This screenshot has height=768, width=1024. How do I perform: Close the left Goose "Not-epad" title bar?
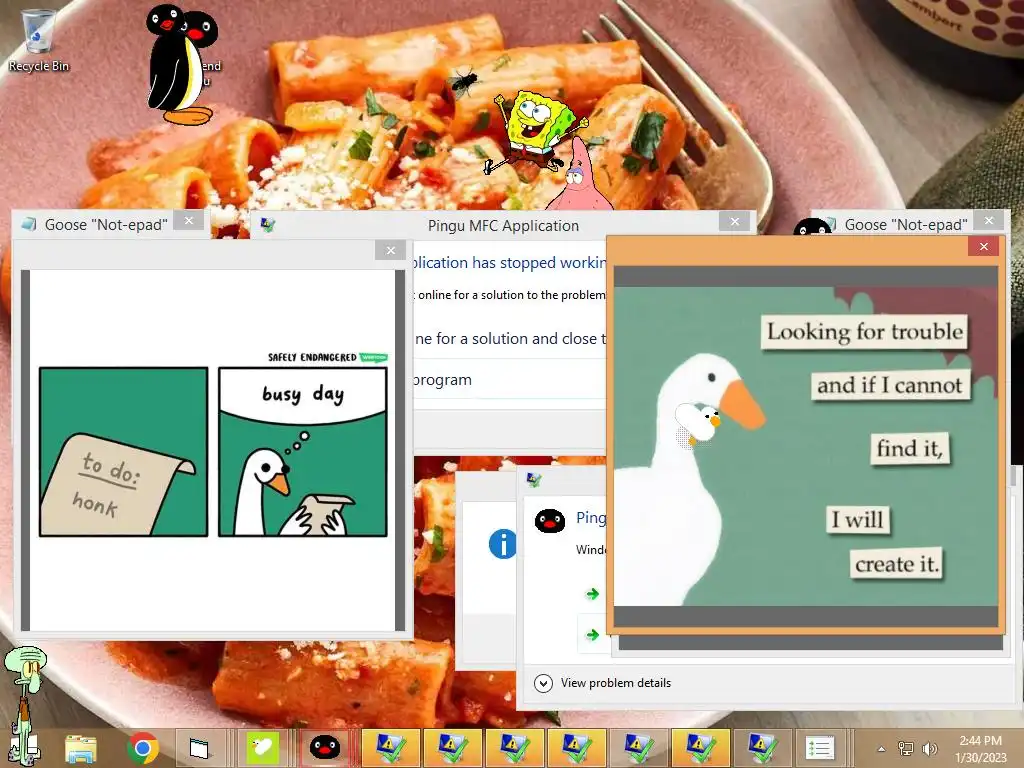(x=189, y=221)
